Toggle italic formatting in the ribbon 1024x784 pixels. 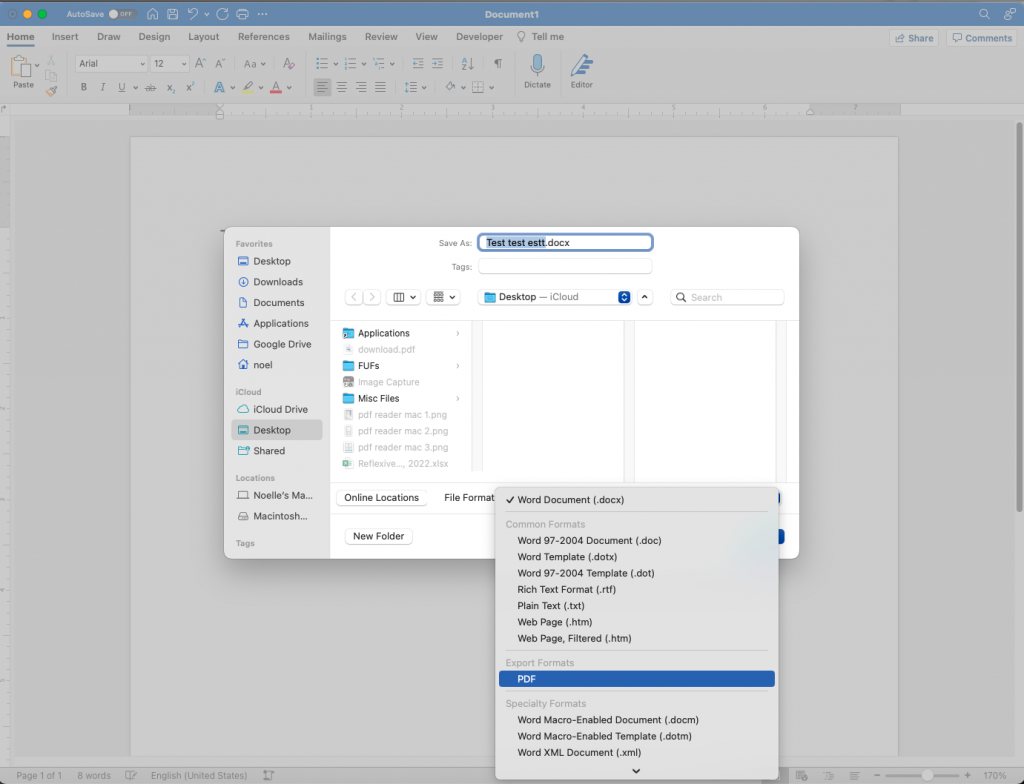[x=103, y=87]
